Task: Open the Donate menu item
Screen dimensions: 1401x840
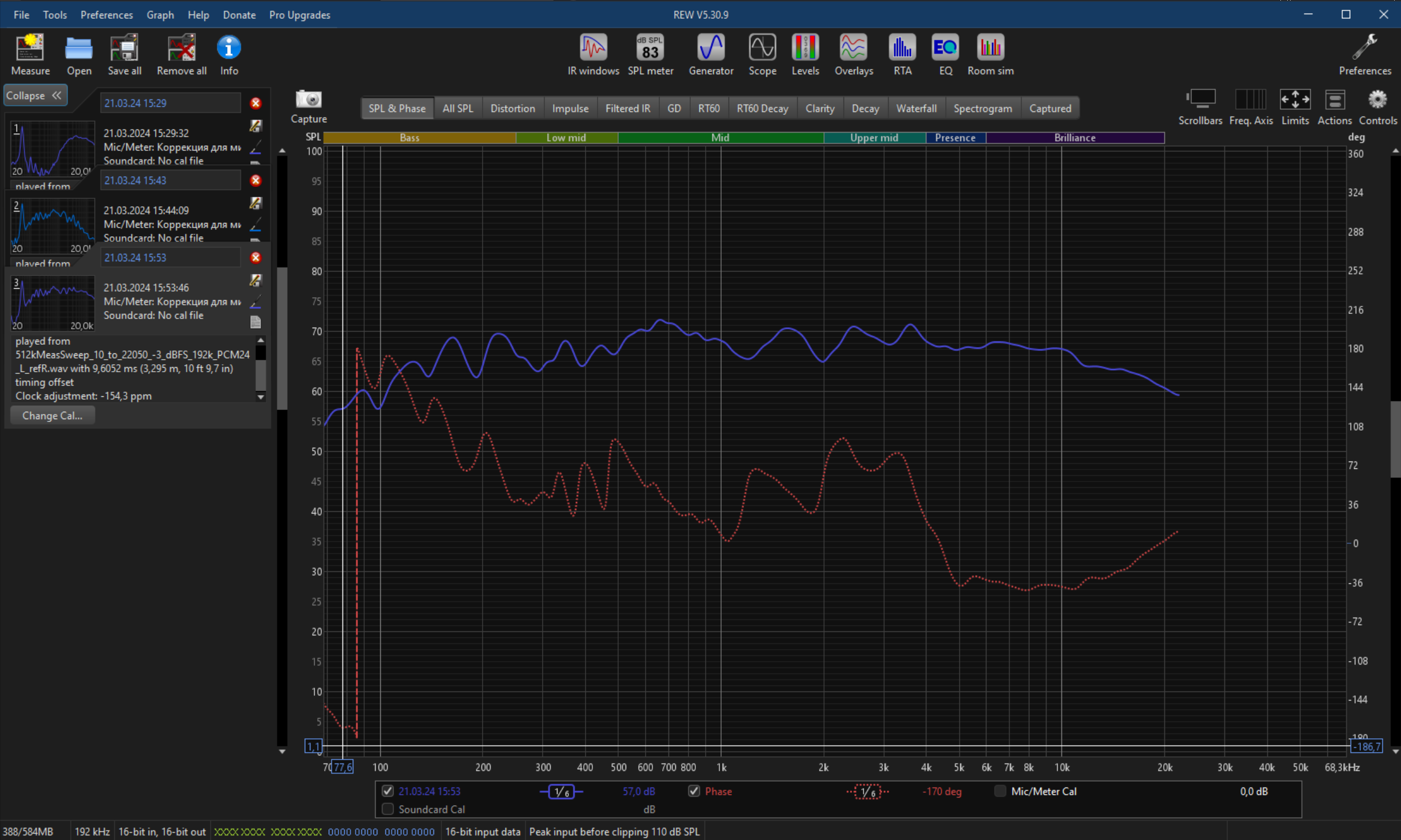Action: click(239, 15)
